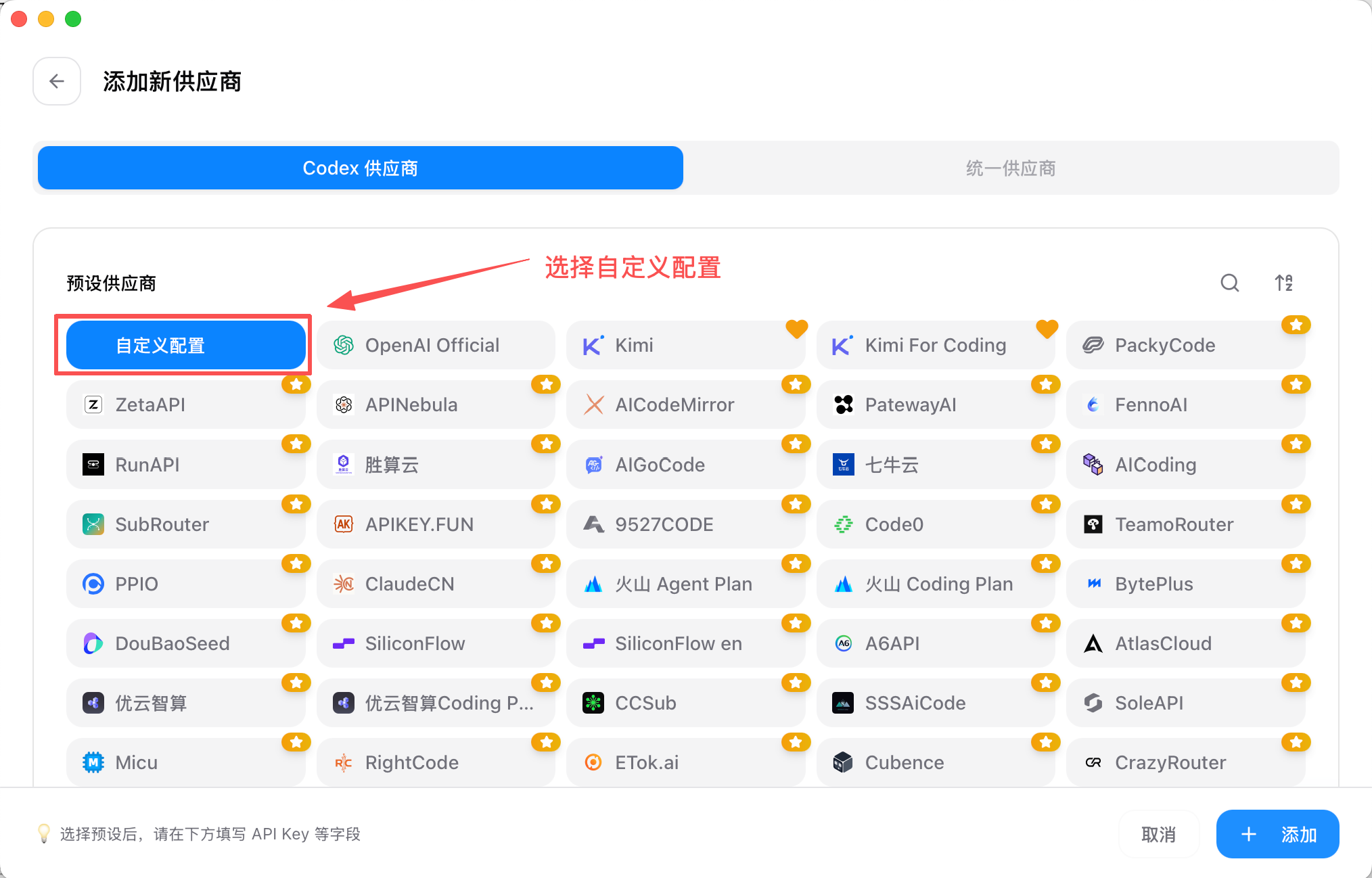This screenshot has height=878, width=1372.
Task: Click the CCSub logo icon
Action: click(593, 703)
